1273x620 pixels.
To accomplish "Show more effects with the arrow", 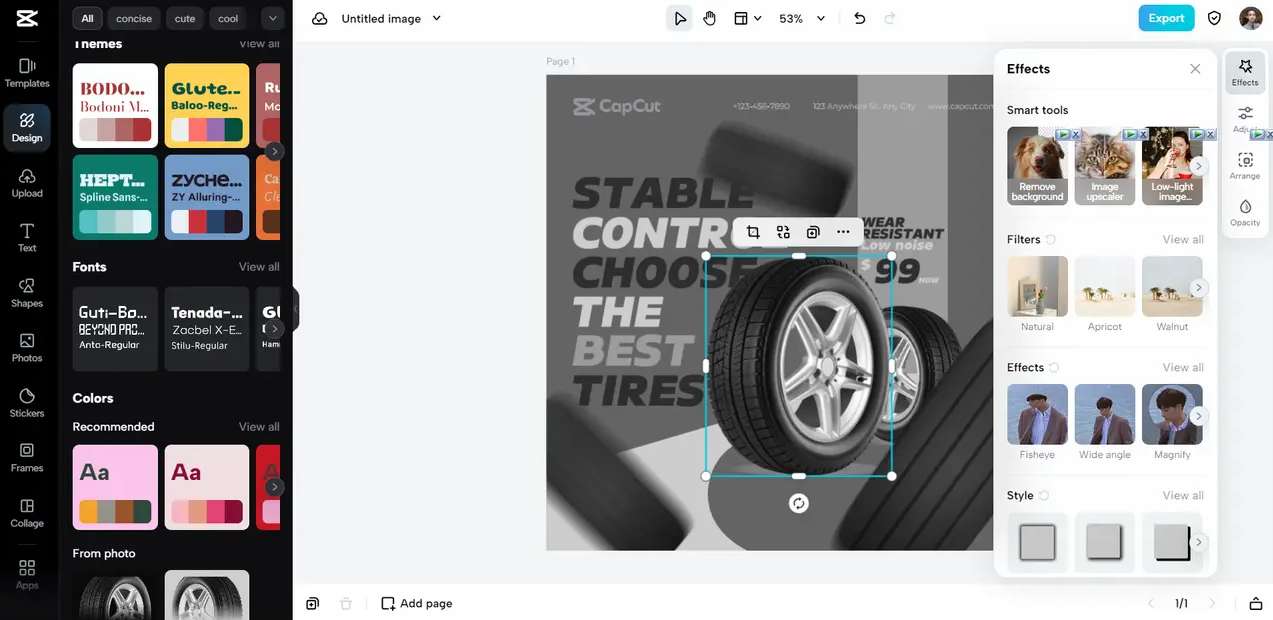I will (1198, 415).
